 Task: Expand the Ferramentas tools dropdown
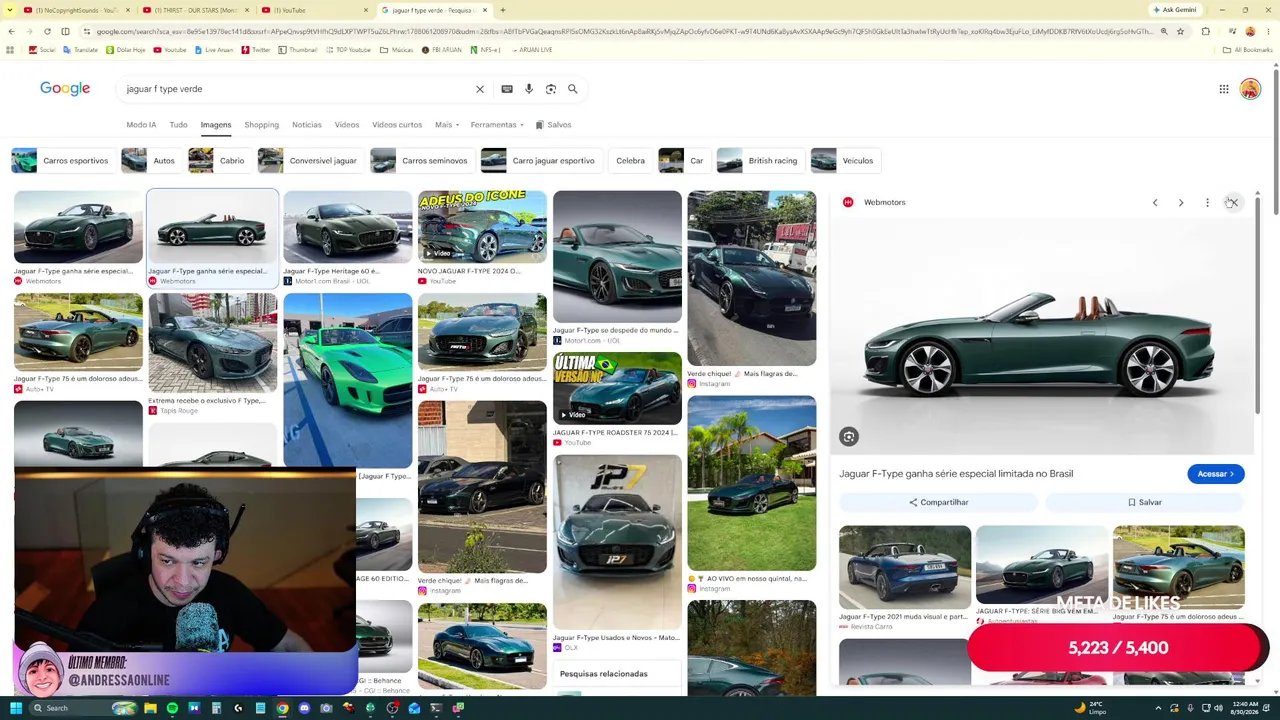point(497,125)
